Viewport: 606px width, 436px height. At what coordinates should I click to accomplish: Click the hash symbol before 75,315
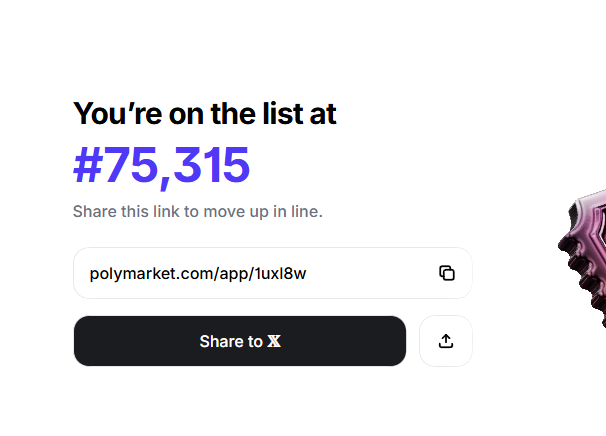coord(88,166)
